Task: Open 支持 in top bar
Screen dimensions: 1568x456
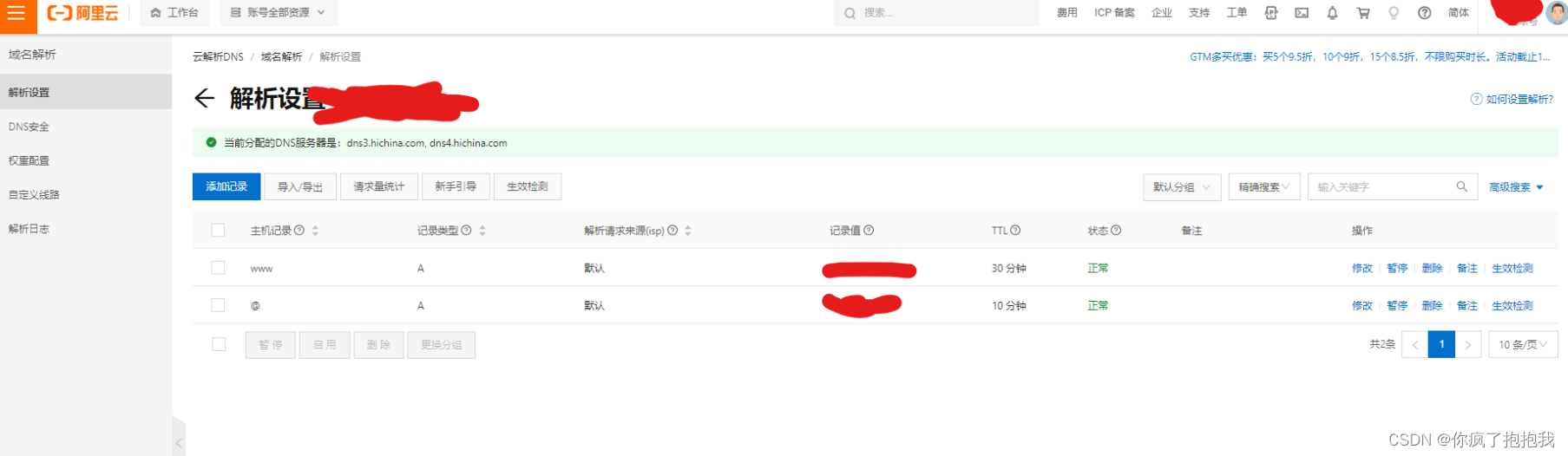Action: click(x=1199, y=13)
